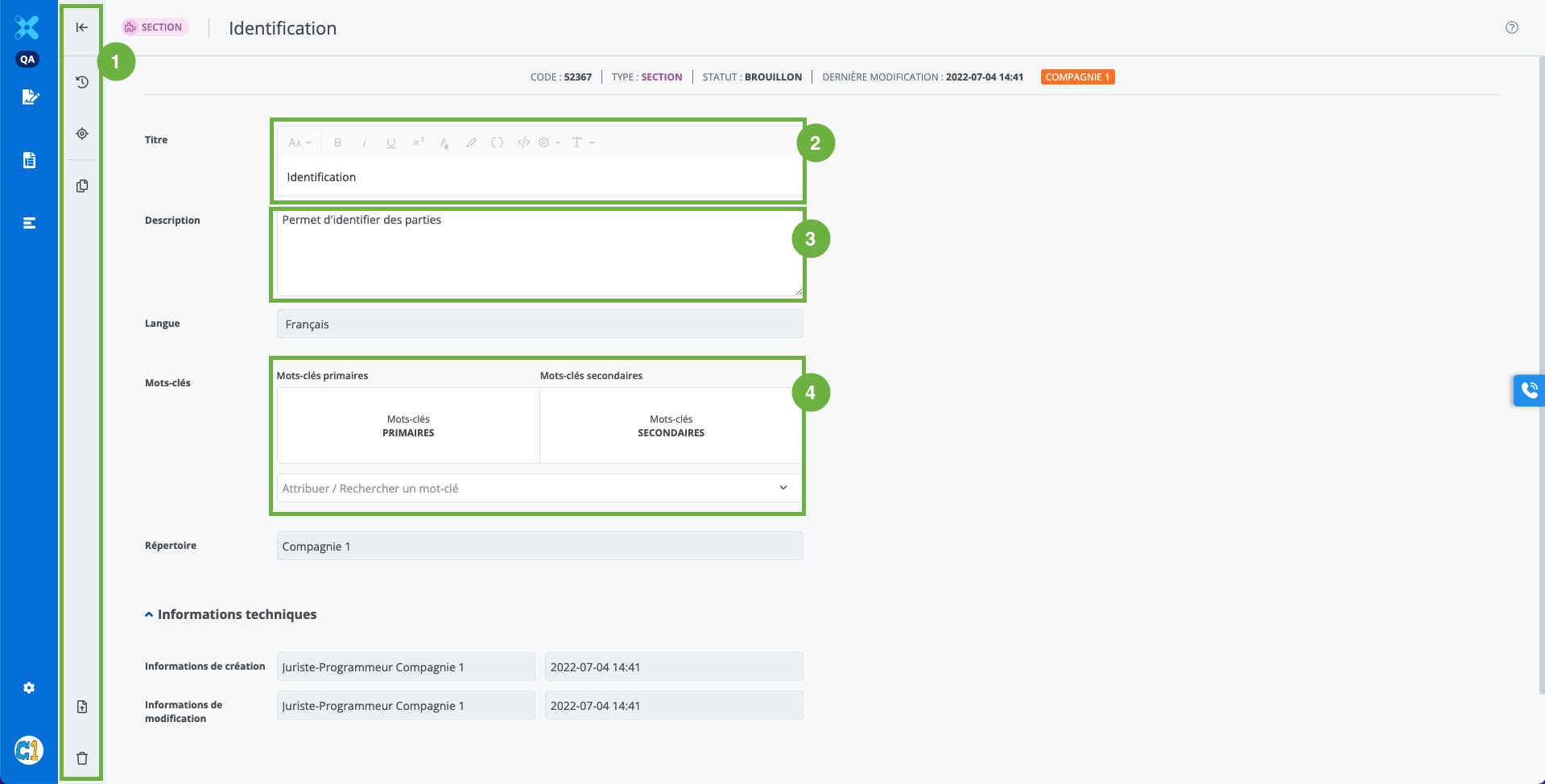1545x784 pixels.
Task: Open the document list in blue sidebar
Action: point(30,160)
